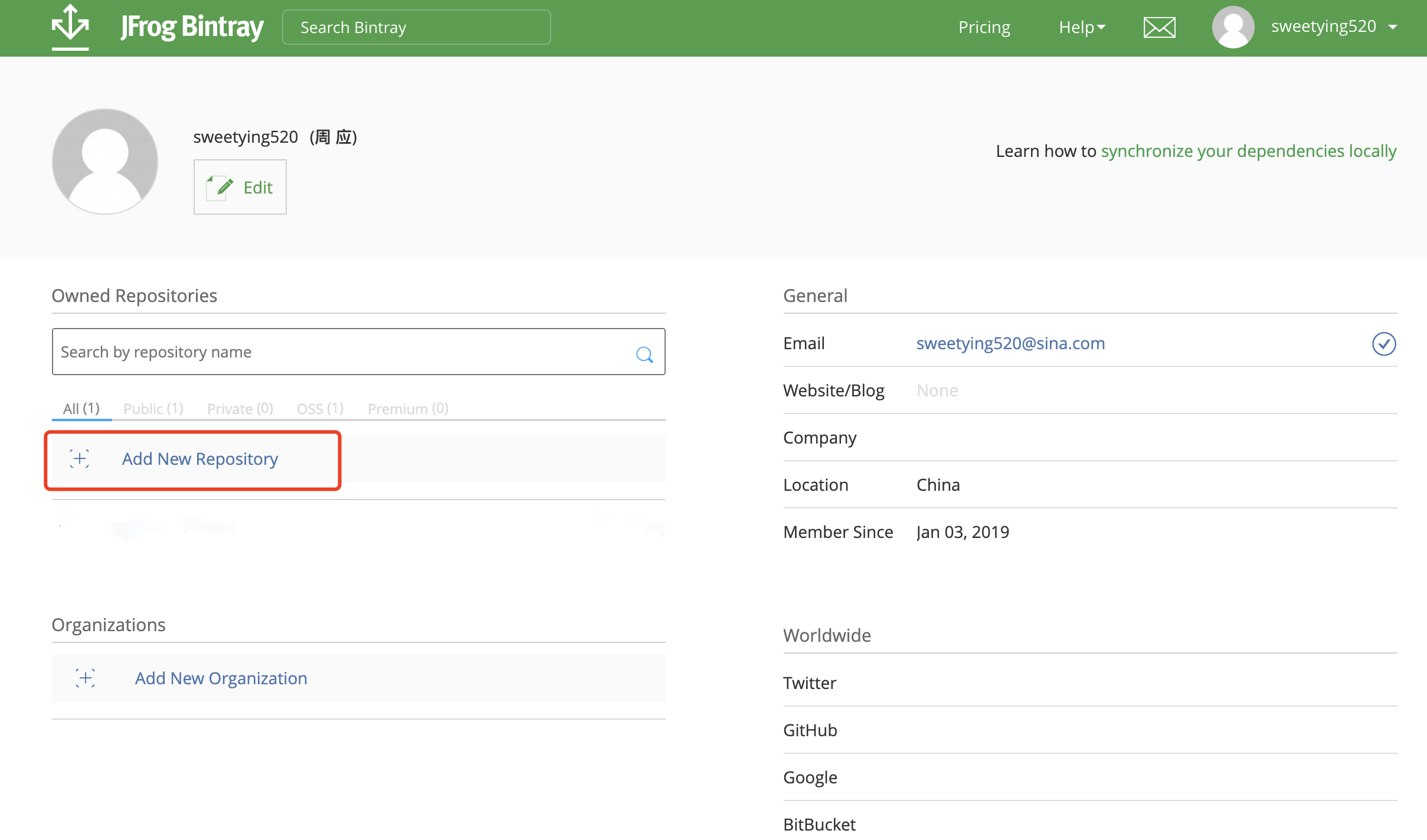
Task: Click the plus icon beside Add New Repository
Action: [x=80, y=459]
